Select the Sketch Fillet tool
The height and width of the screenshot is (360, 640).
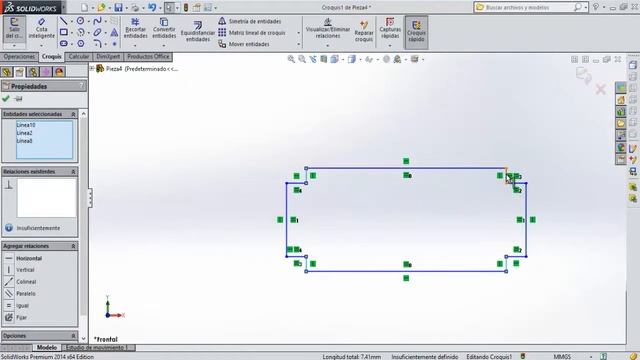point(97,43)
